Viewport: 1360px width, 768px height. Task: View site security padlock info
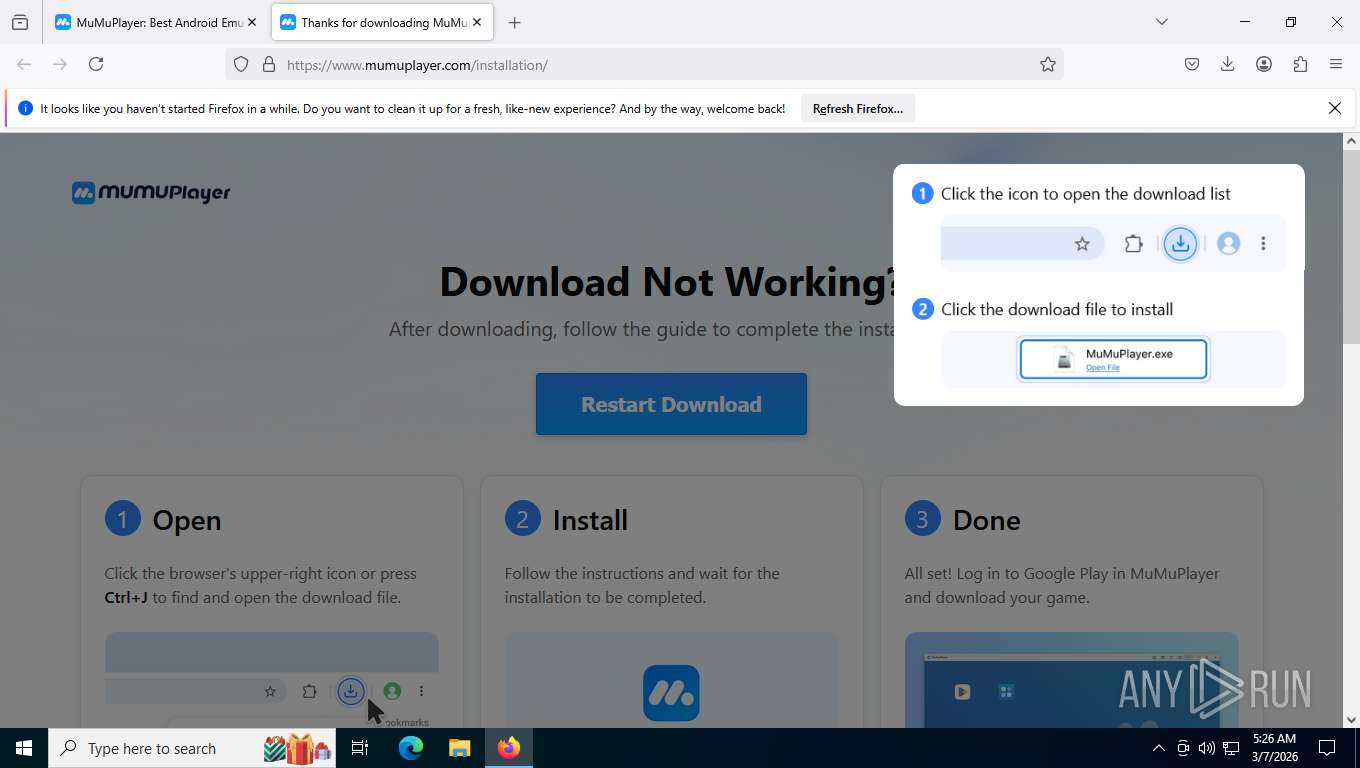[268, 64]
